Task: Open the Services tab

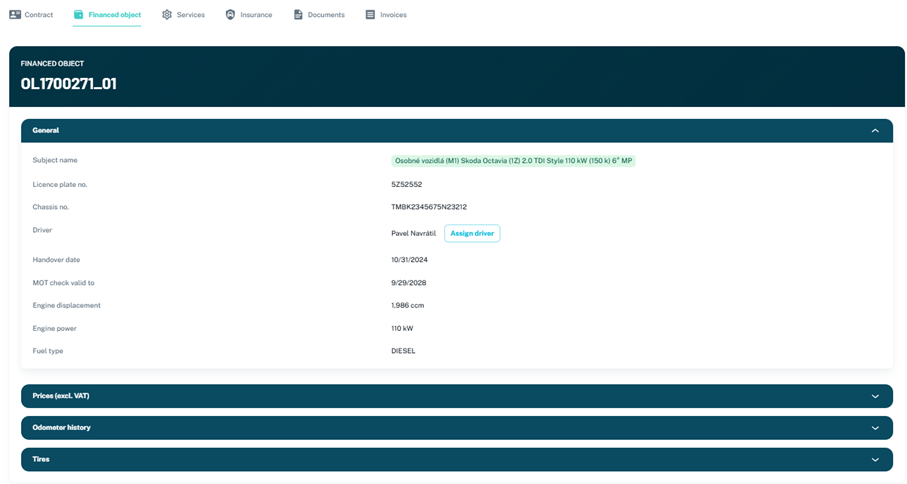Action: (190, 15)
